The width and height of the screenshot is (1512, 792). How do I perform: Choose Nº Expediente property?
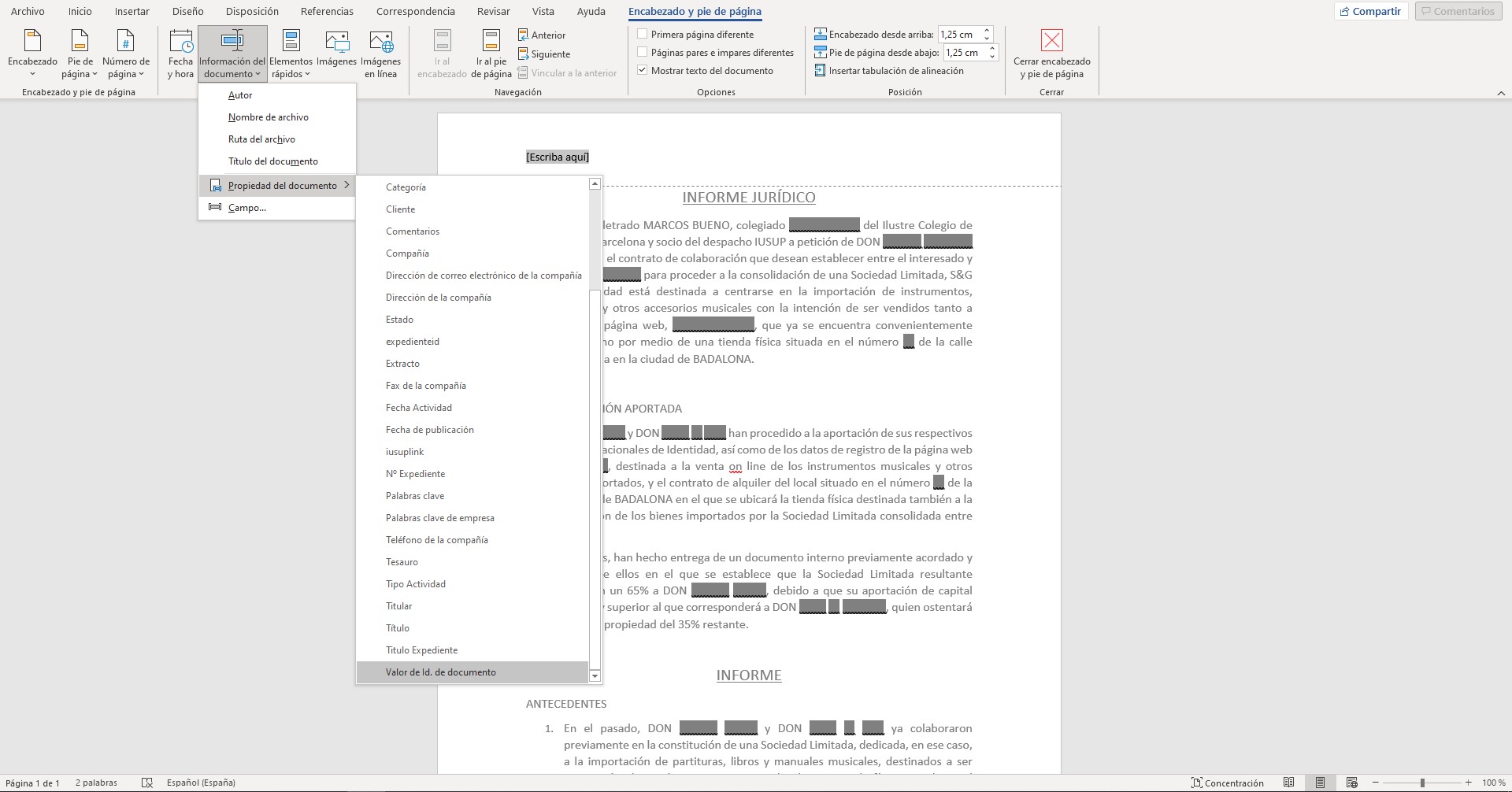(472, 474)
